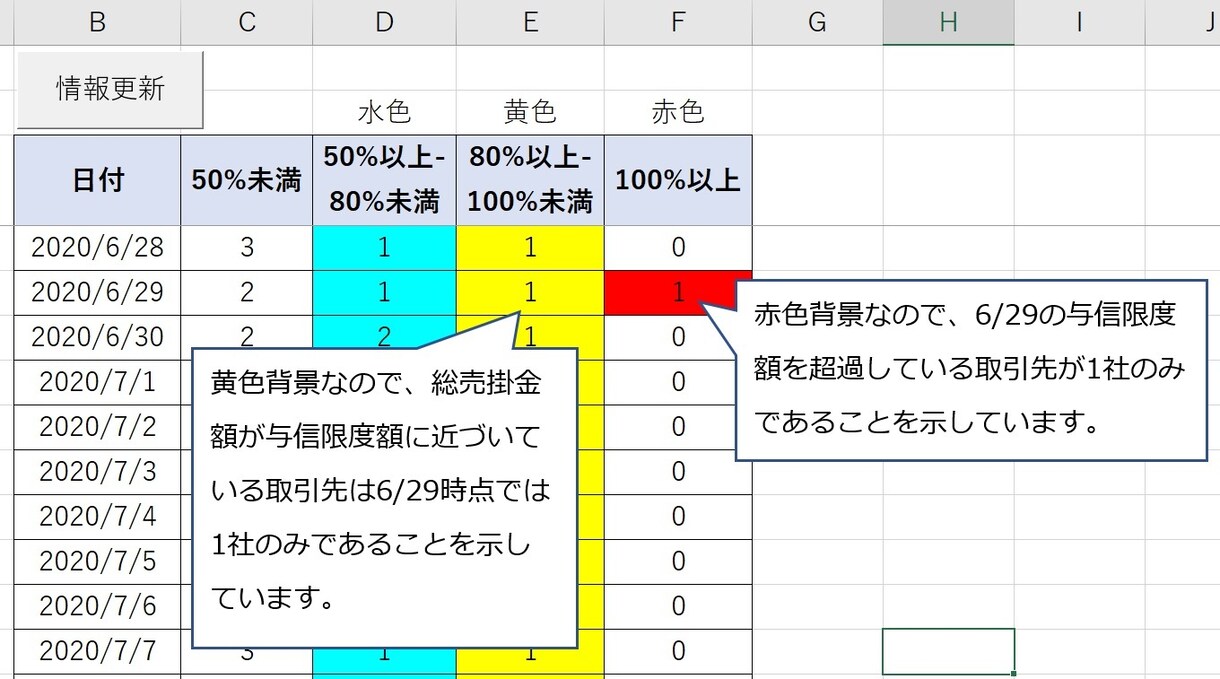
Task: Select column F header
Action: (x=678, y=22)
